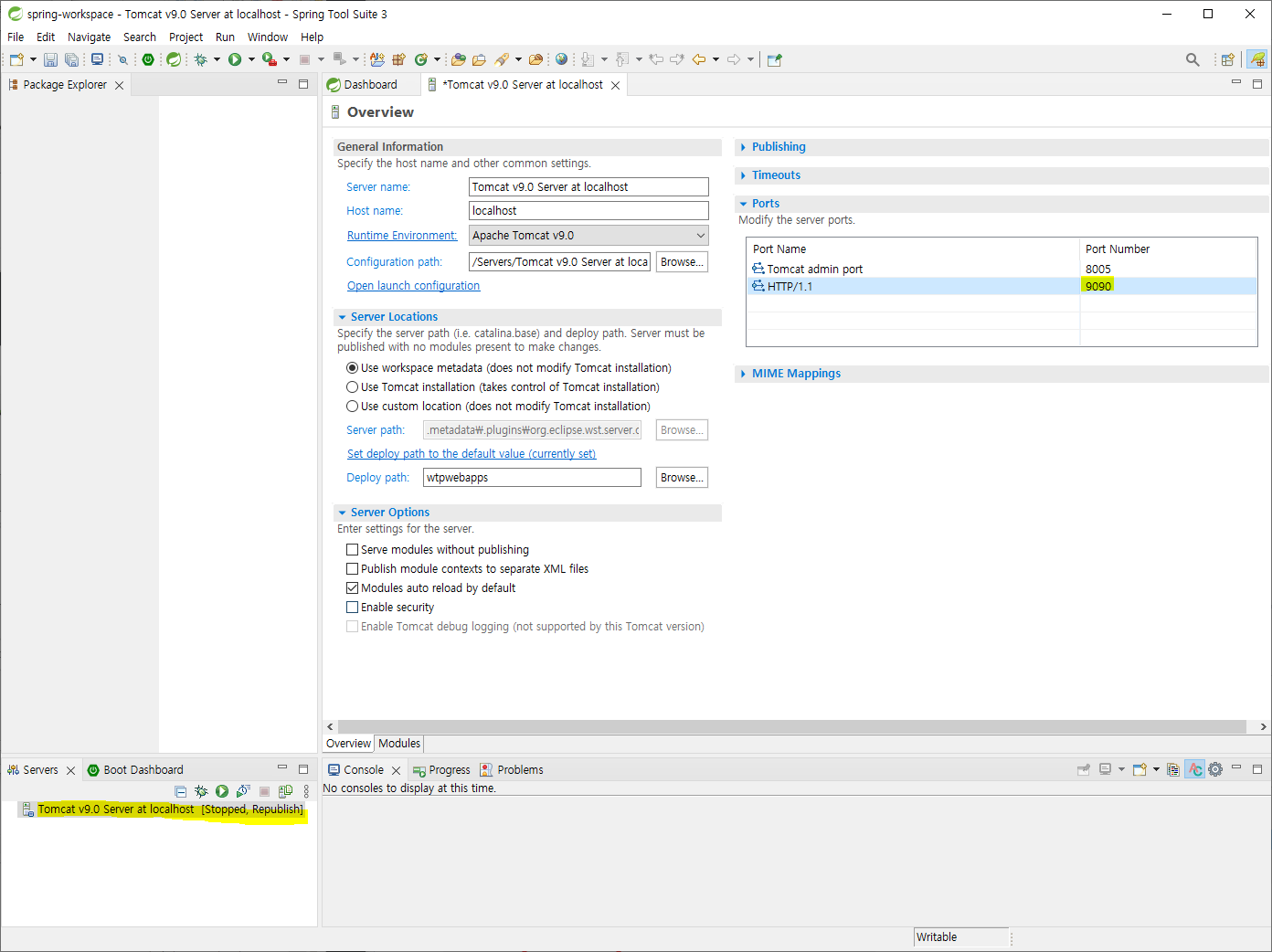This screenshot has width=1272, height=952.
Task: Expand the Timeouts section
Action: coord(743,175)
